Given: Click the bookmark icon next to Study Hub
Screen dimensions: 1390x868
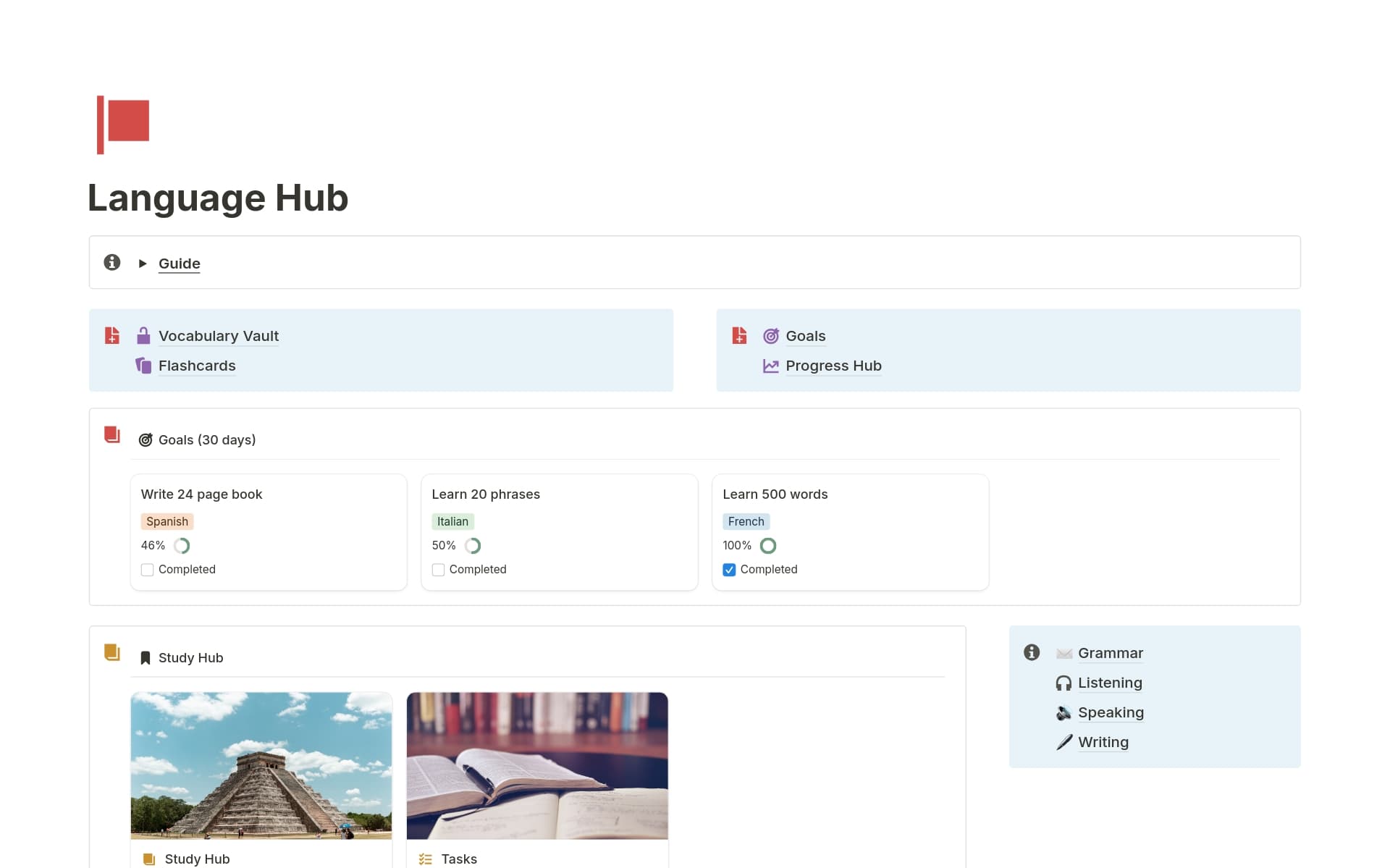Looking at the screenshot, I should pos(146,657).
